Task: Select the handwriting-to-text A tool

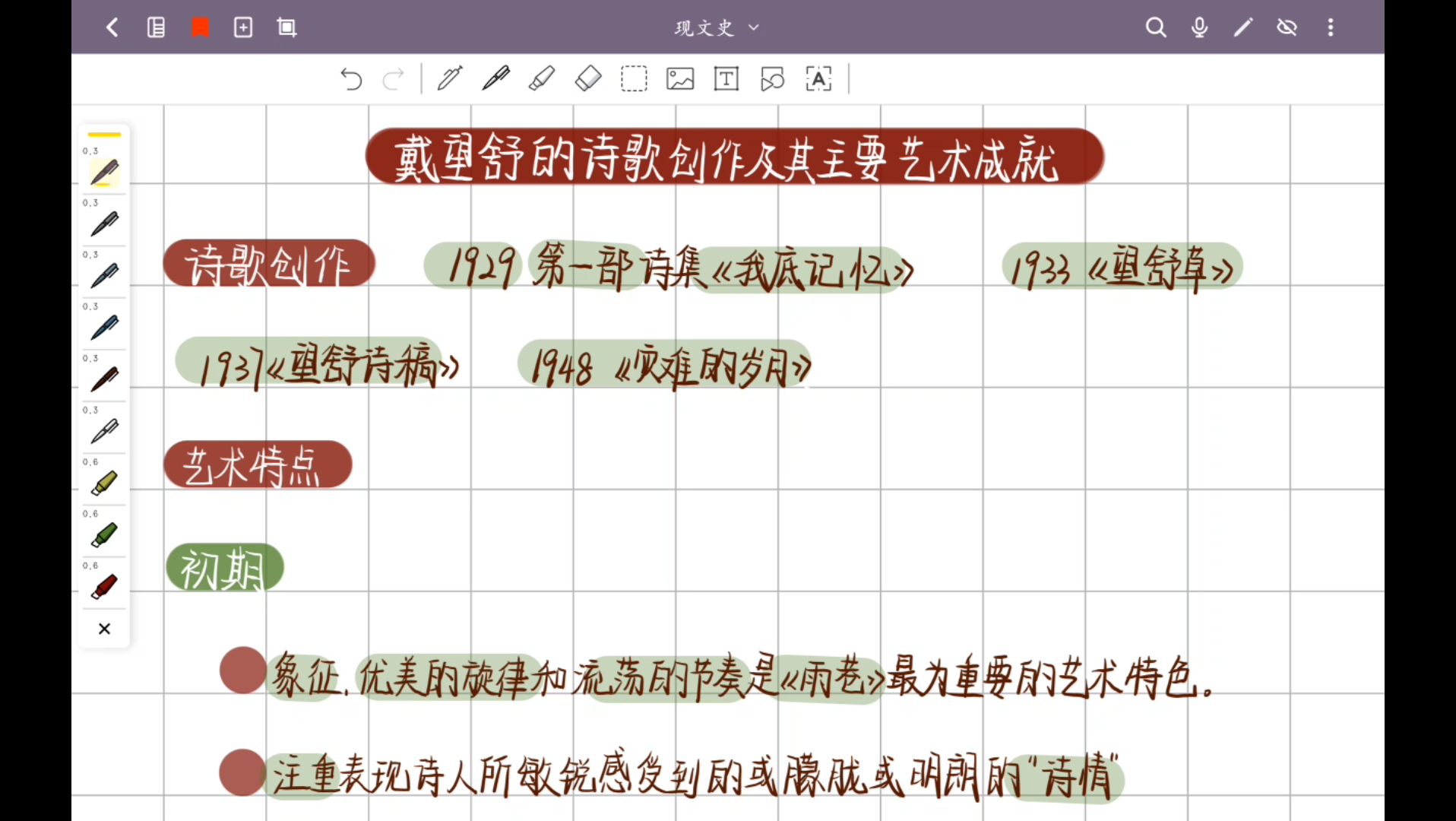Action: pos(818,79)
